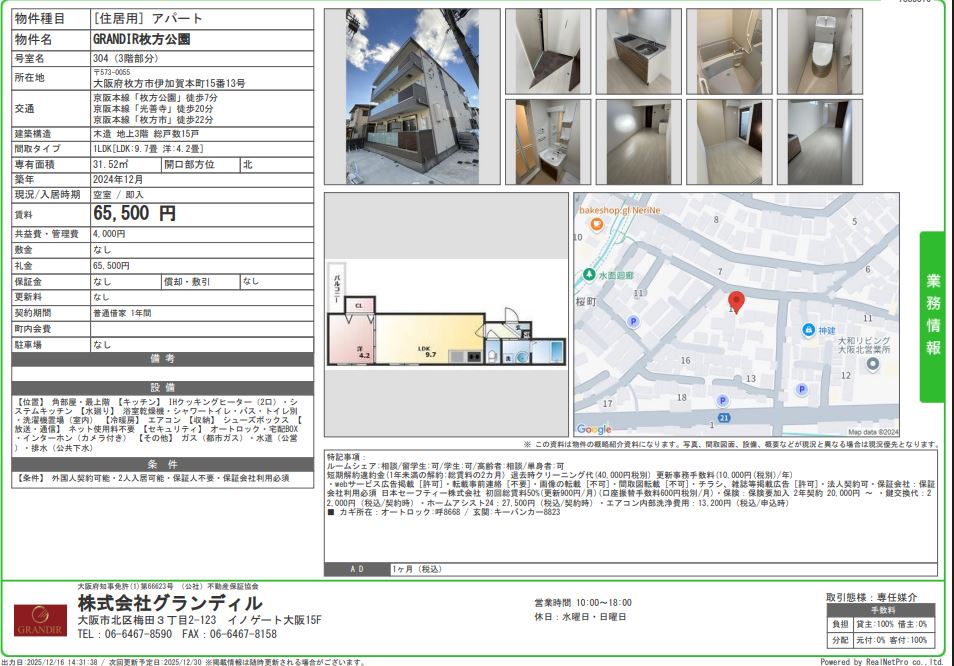Open the washbasin vanity photo

[x=547, y=141]
